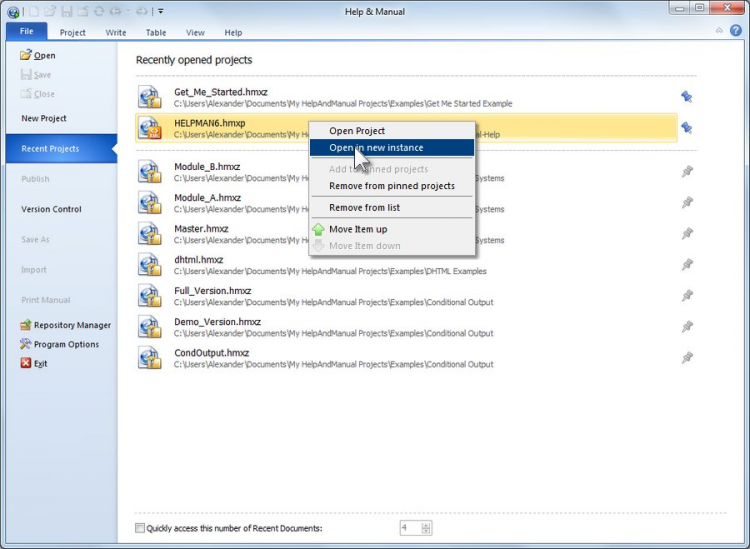
Task: Click the dhtml.hmxz project file icon
Action: [x=150, y=265]
